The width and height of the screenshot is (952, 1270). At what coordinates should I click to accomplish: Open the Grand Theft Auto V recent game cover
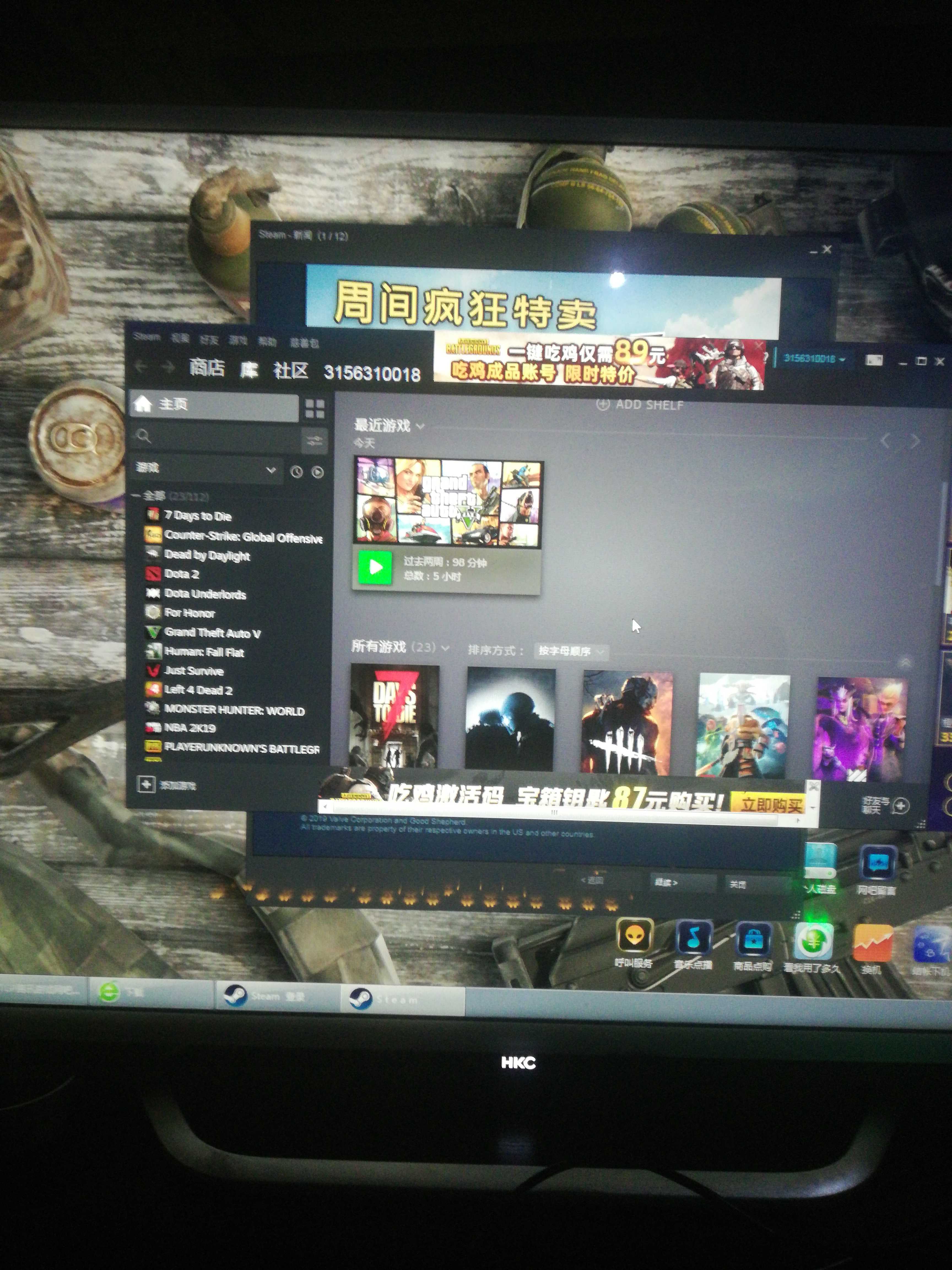[x=448, y=502]
